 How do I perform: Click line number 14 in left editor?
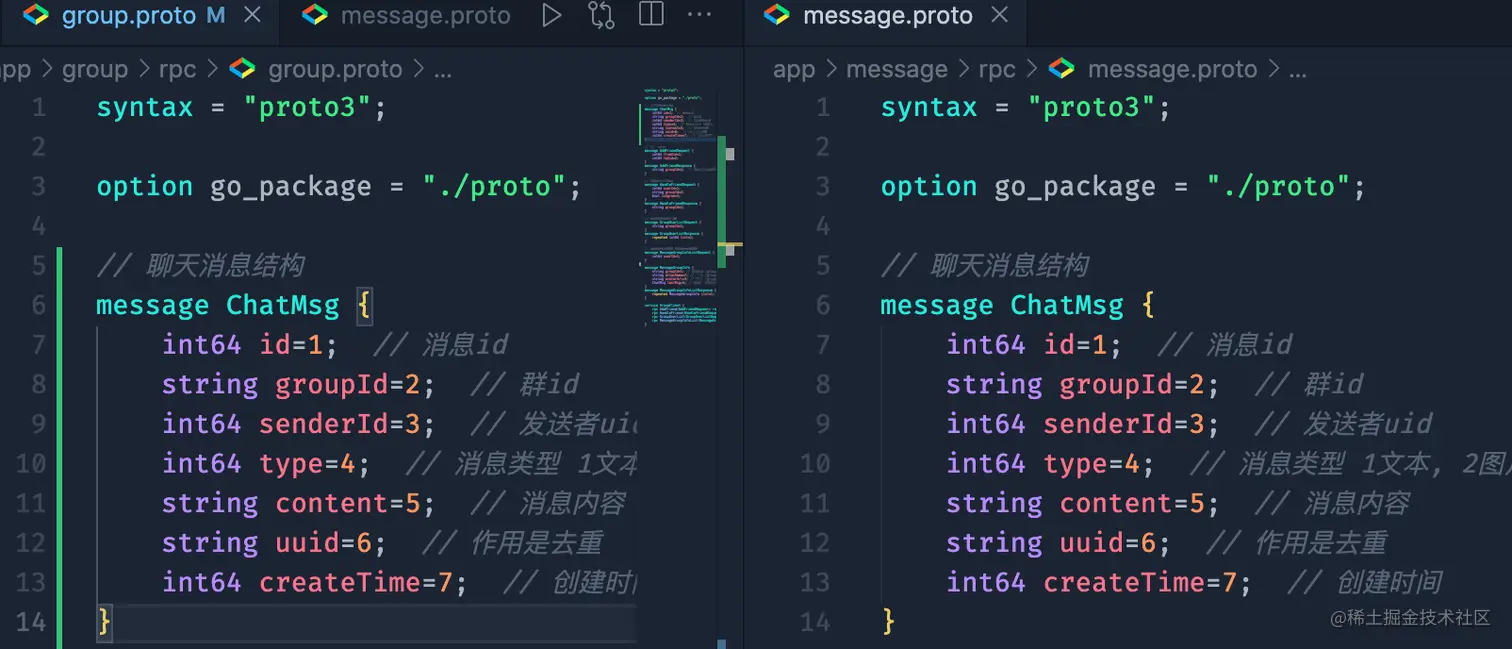click(31, 622)
